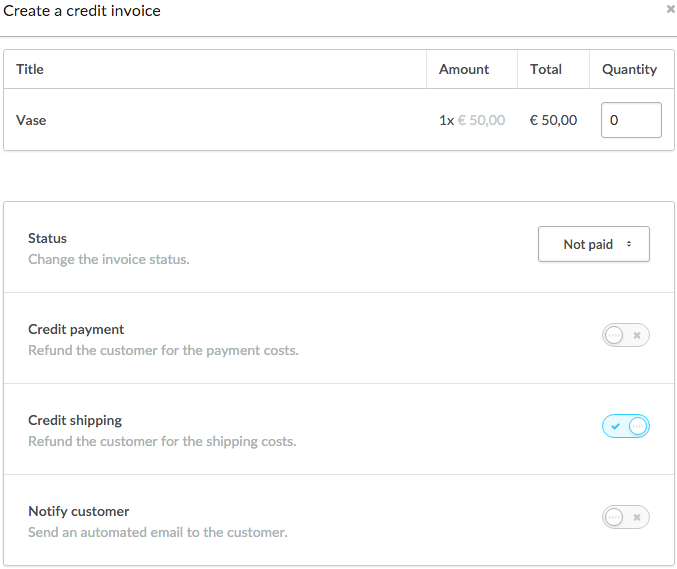Screen dimensions: 677x569
Task: Focus the Quantity input for Vase
Action: [x=631, y=120]
